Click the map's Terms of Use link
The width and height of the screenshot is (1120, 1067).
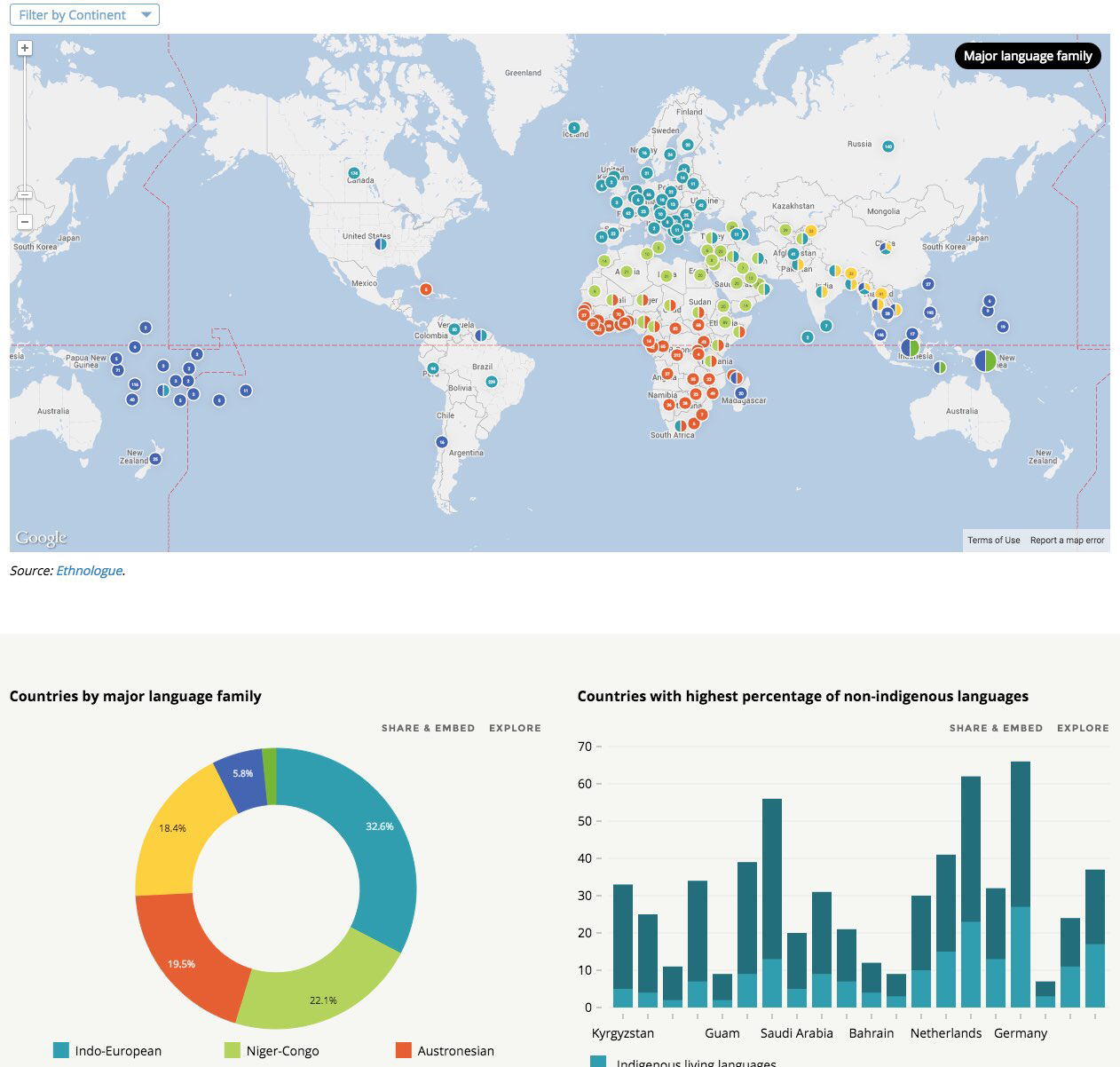click(993, 540)
